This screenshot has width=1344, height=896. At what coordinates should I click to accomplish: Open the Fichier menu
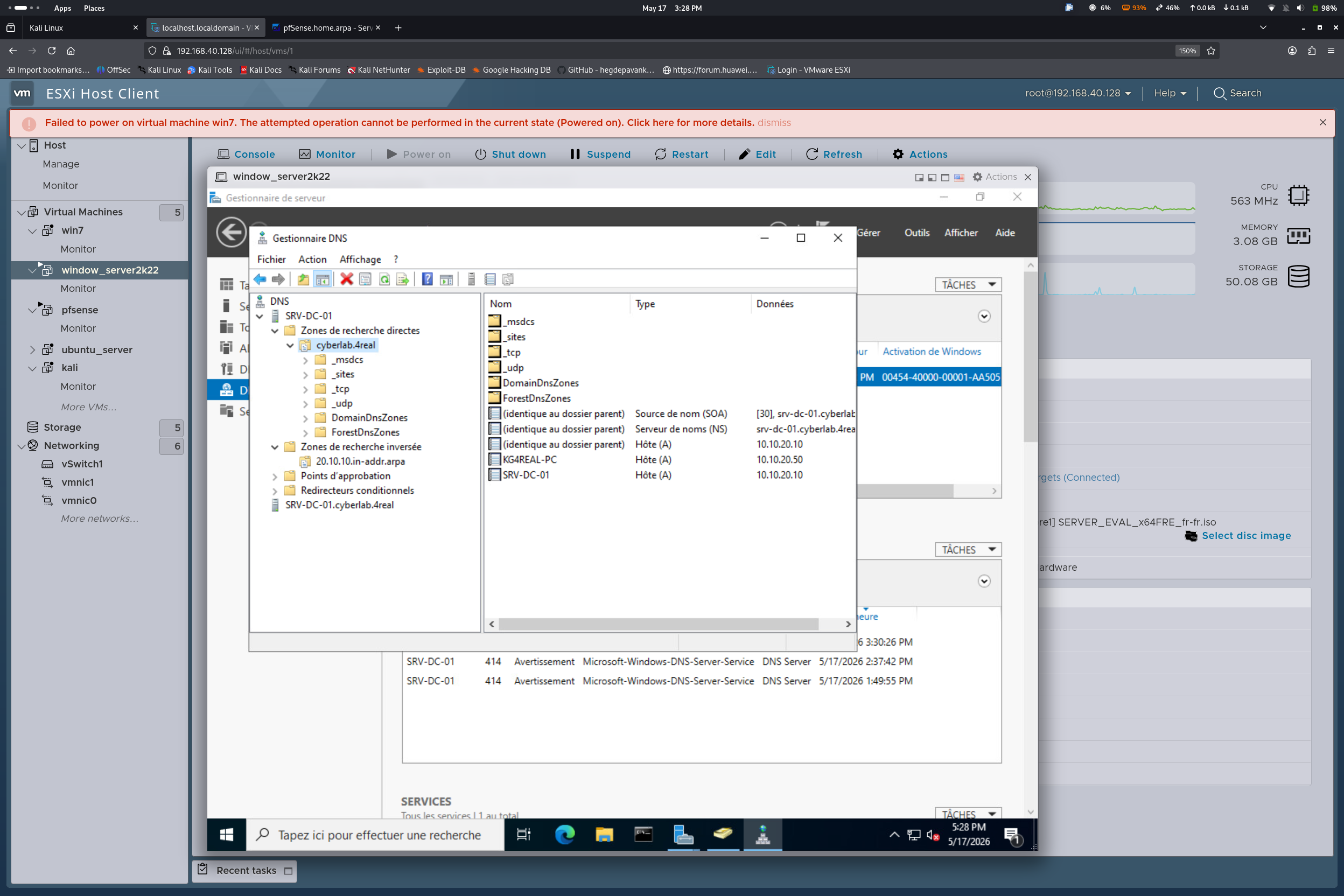click(x=271, y=260)
